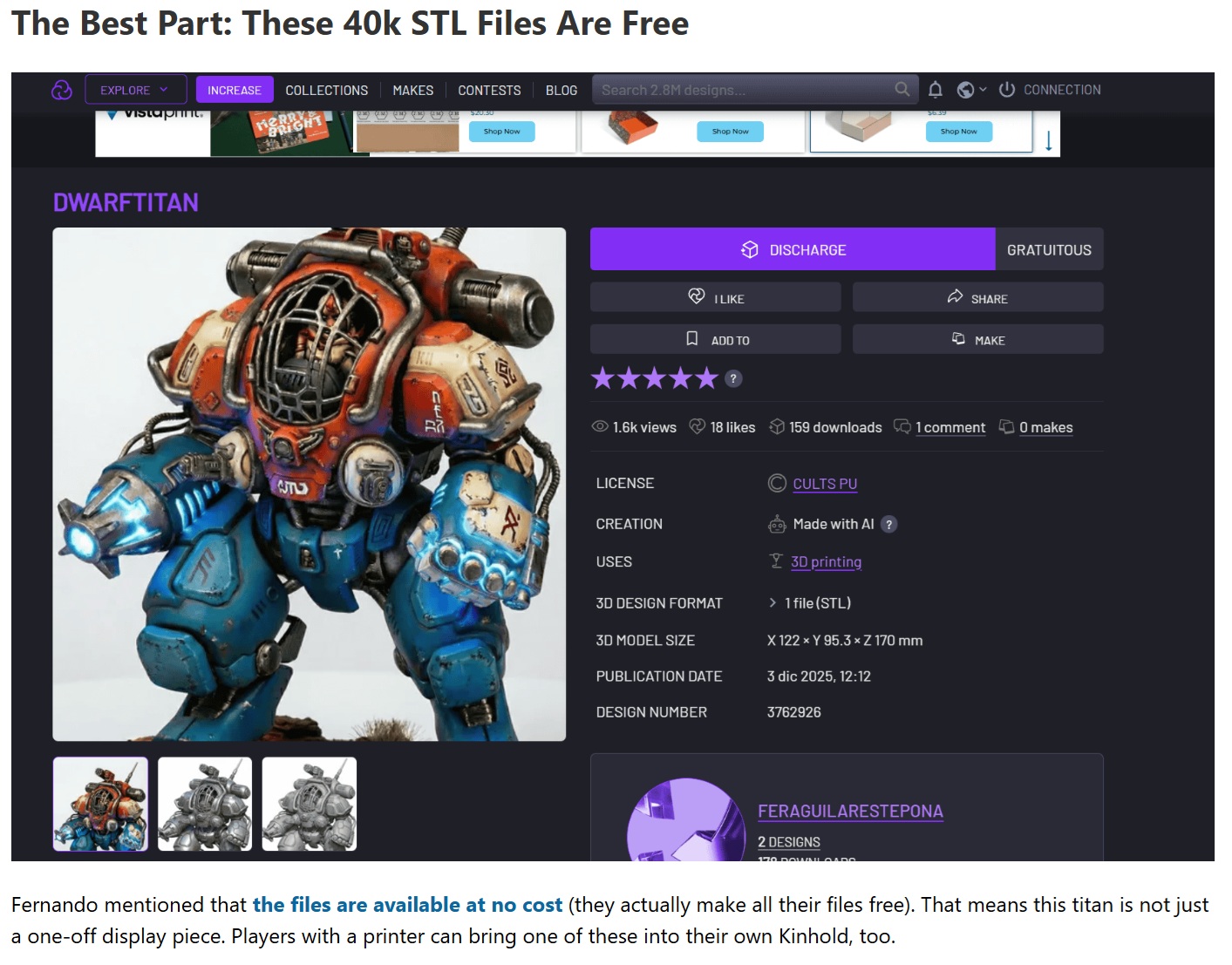Viewport: 1232px width, 965px height.
Task: Click the CONNECTION login link
Action: 1062,90
